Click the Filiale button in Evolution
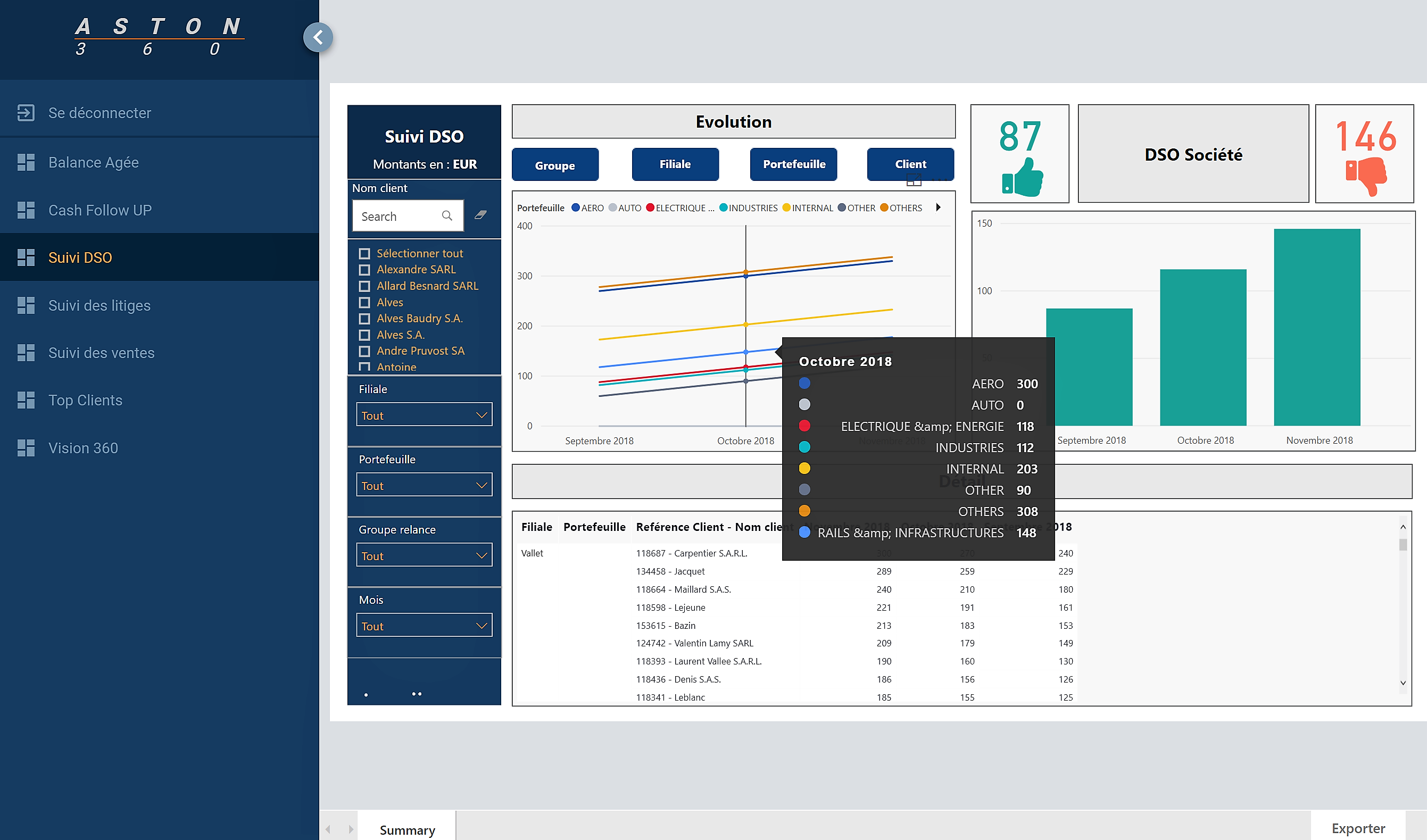This screenshot has width=1427, height=840. point(675,164)
